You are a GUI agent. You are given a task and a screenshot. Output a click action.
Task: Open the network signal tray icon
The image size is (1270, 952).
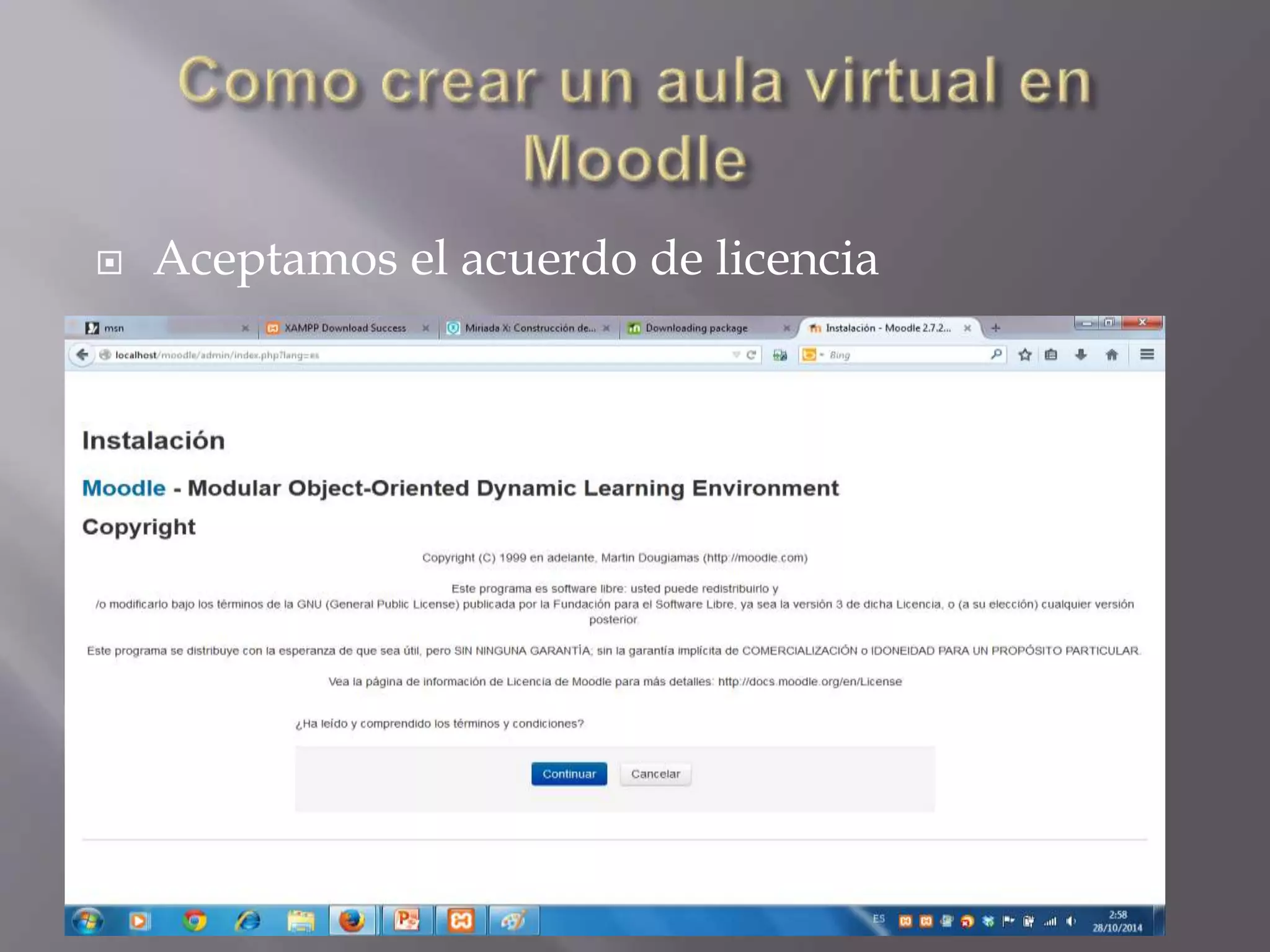tap(1050, 922)
